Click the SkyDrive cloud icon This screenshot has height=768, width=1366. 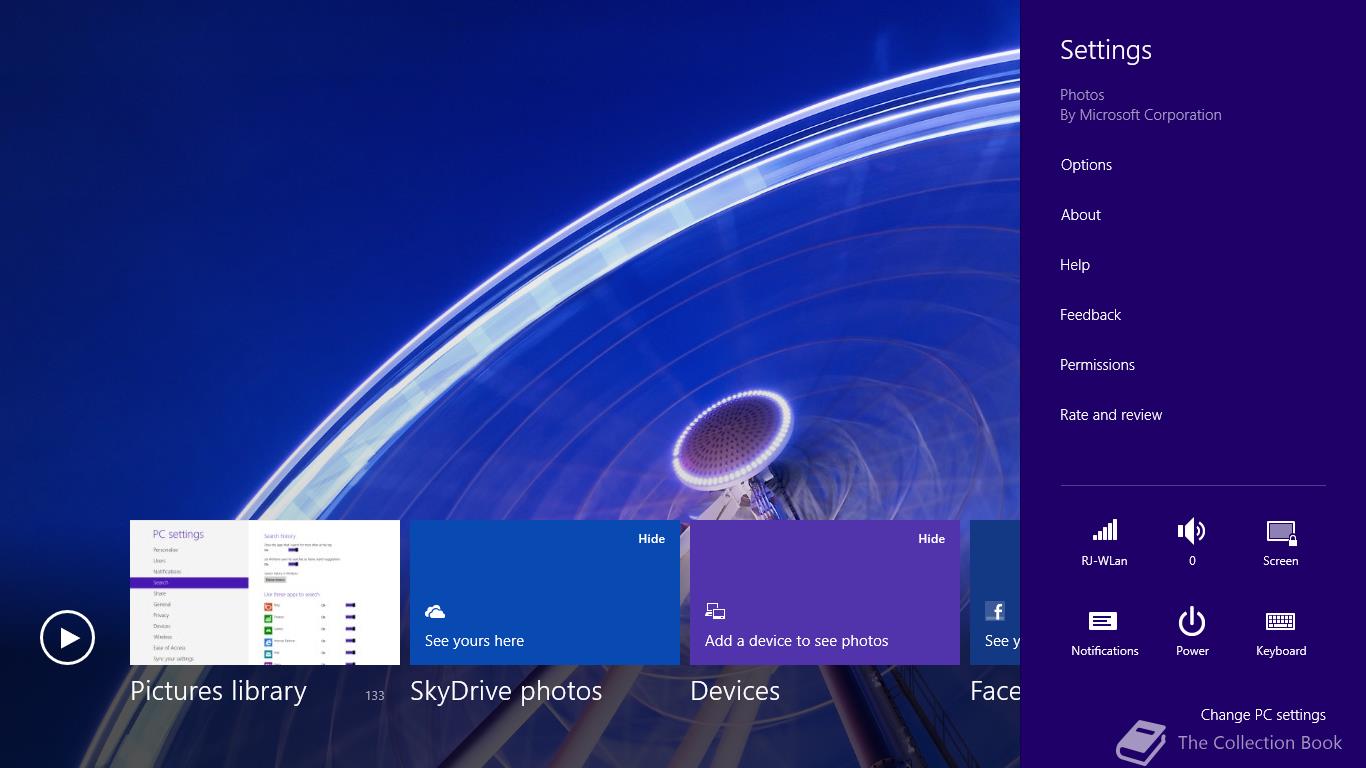click(435, 611)
